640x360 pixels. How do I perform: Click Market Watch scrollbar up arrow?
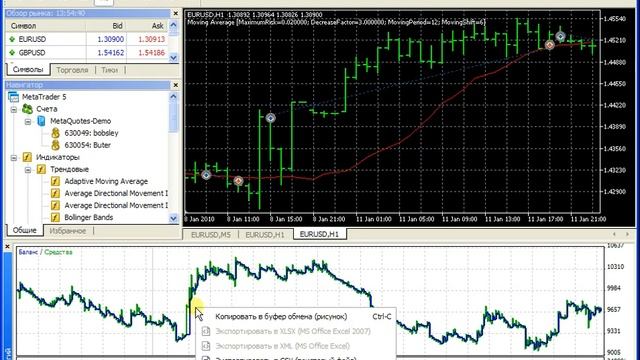[173, 25]
